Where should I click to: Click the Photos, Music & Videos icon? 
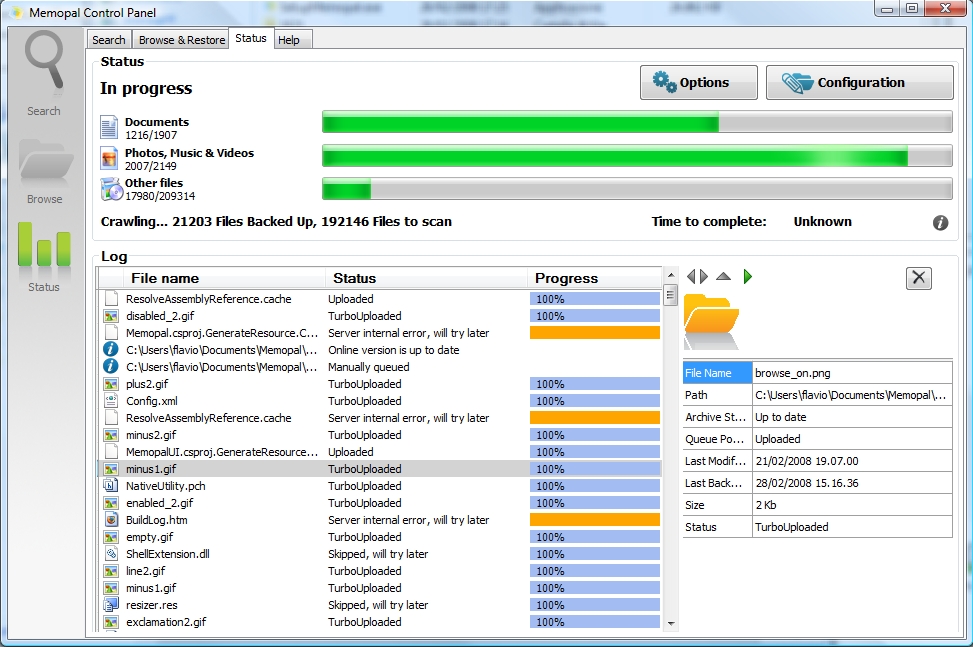pos(109,158)
